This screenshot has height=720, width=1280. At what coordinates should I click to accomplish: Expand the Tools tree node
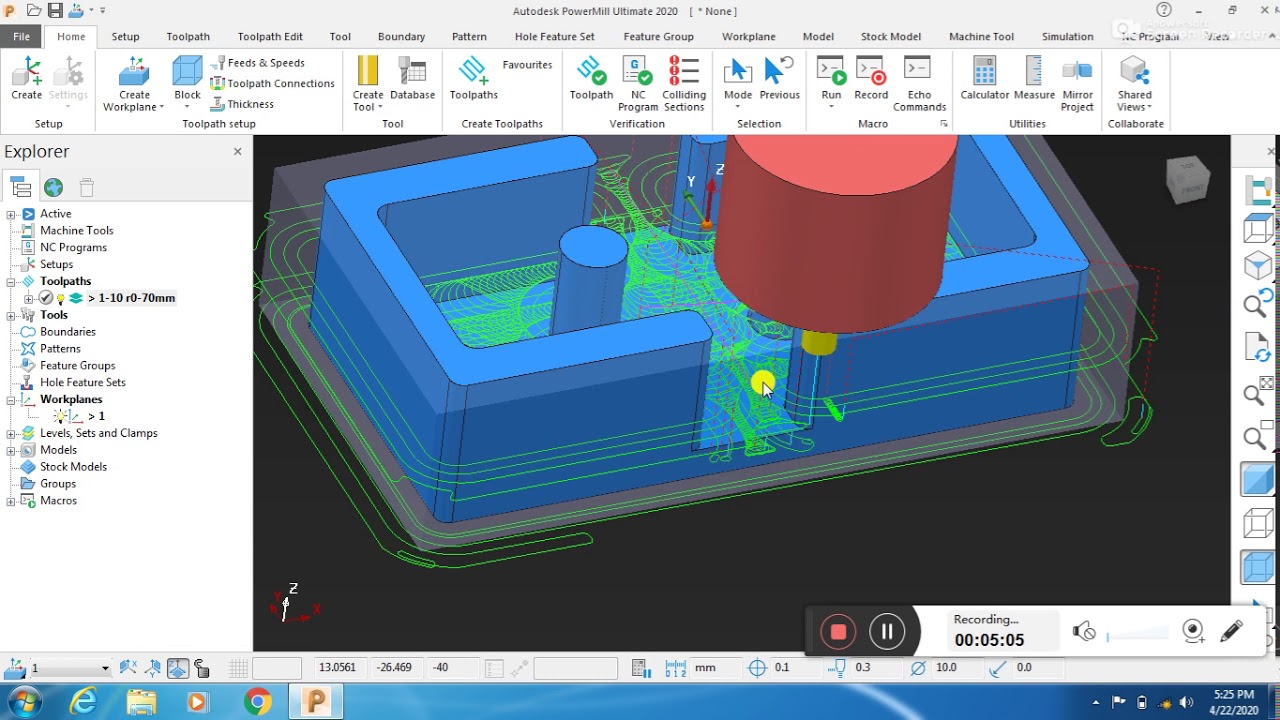(11, 315)
